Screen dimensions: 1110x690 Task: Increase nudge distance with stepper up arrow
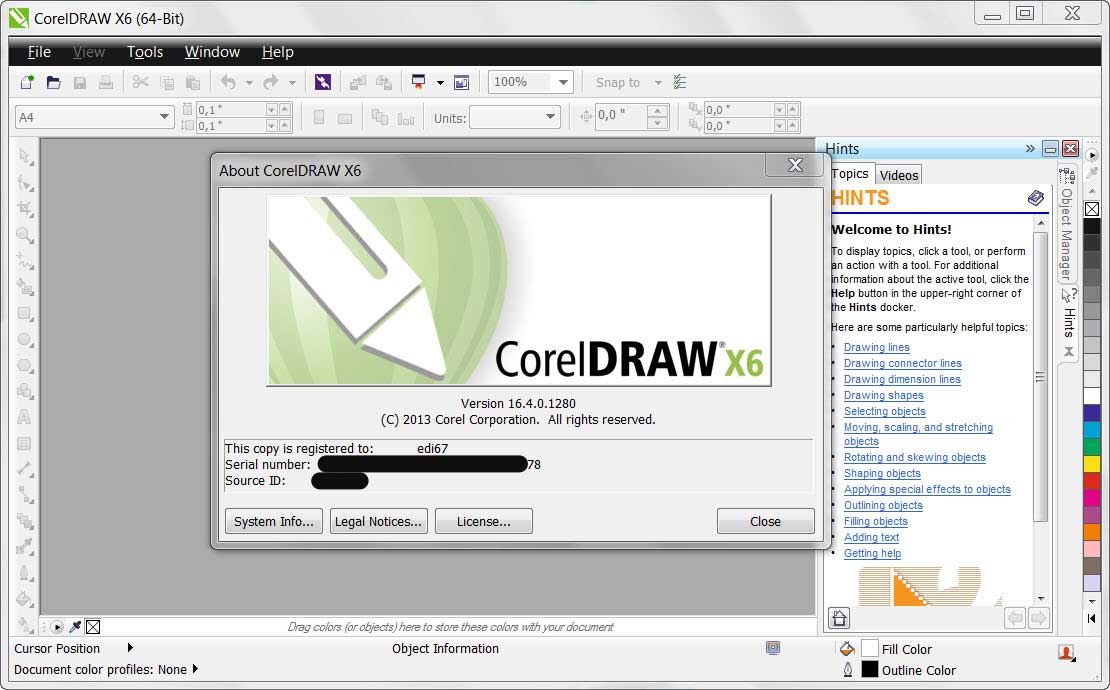point(658,110)
